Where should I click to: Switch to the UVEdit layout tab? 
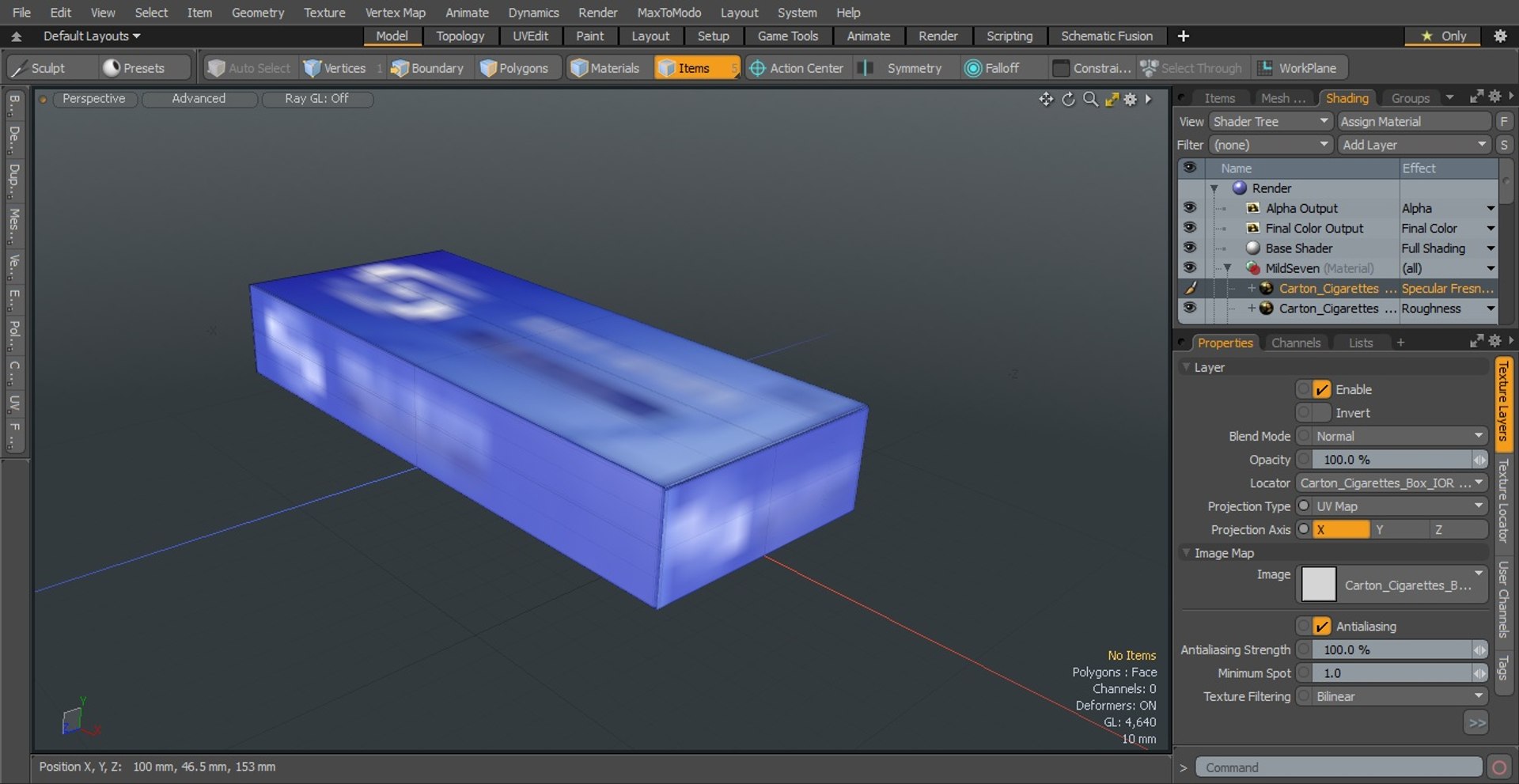530,36
